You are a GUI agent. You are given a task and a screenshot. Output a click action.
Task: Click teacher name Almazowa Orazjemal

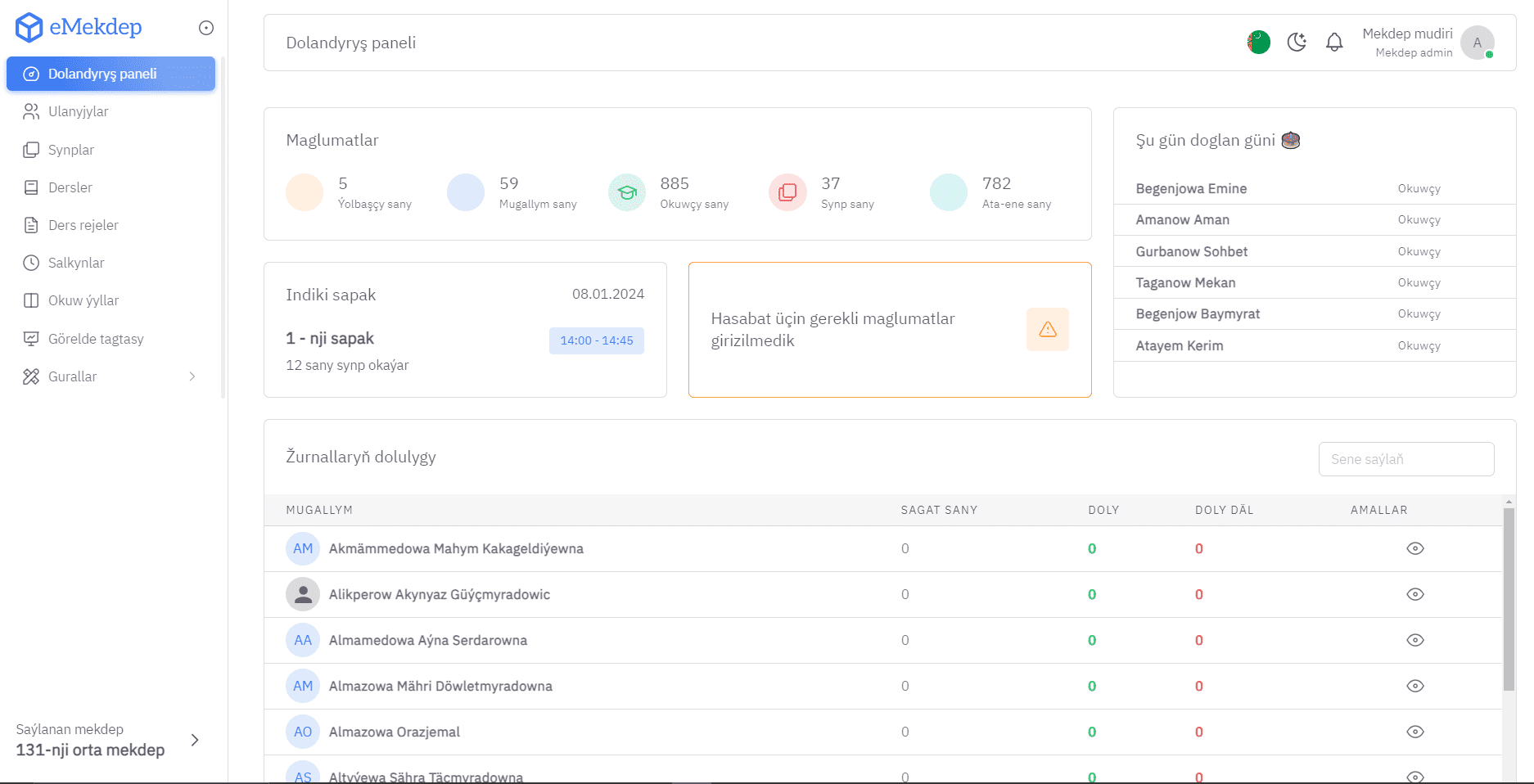(x=394, y=732)
